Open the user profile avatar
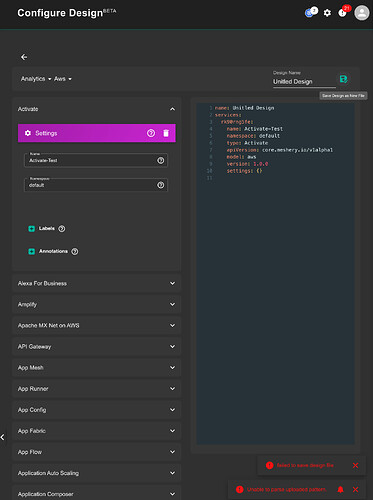 pos(362,13)
